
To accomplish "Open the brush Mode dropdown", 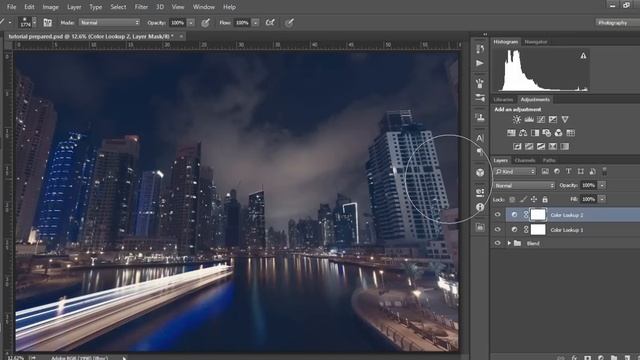I will coord(109,23).
